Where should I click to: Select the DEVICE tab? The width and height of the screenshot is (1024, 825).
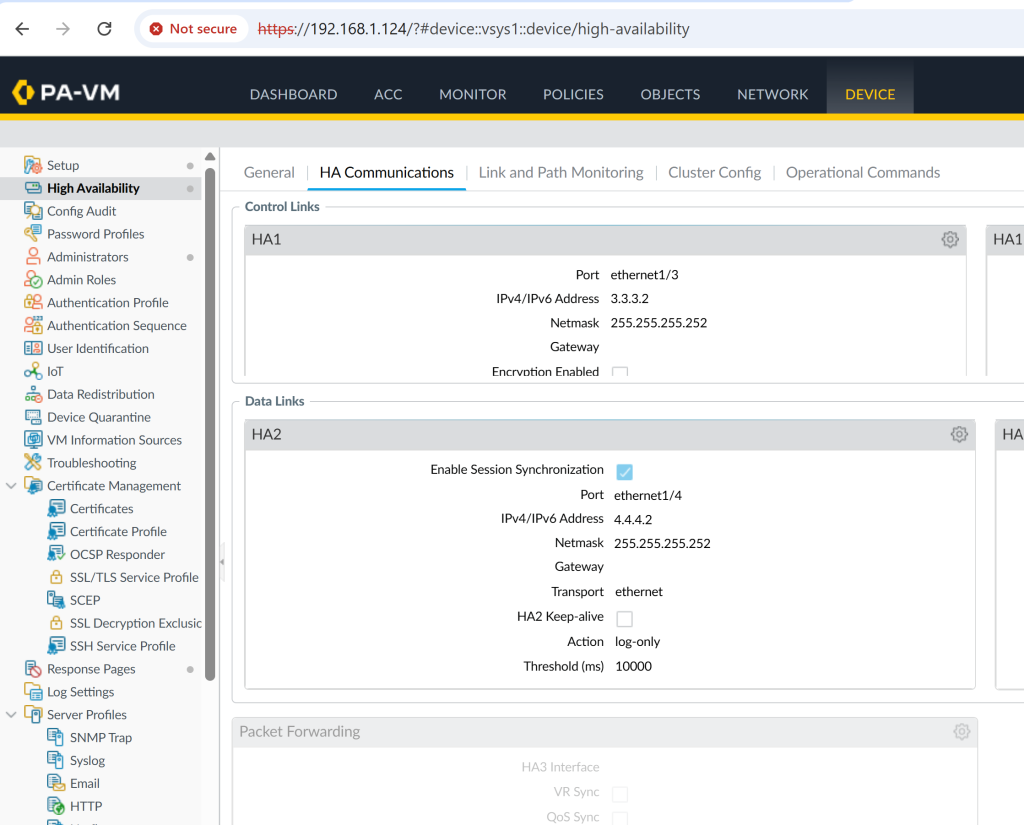click(x=870, y=94)
